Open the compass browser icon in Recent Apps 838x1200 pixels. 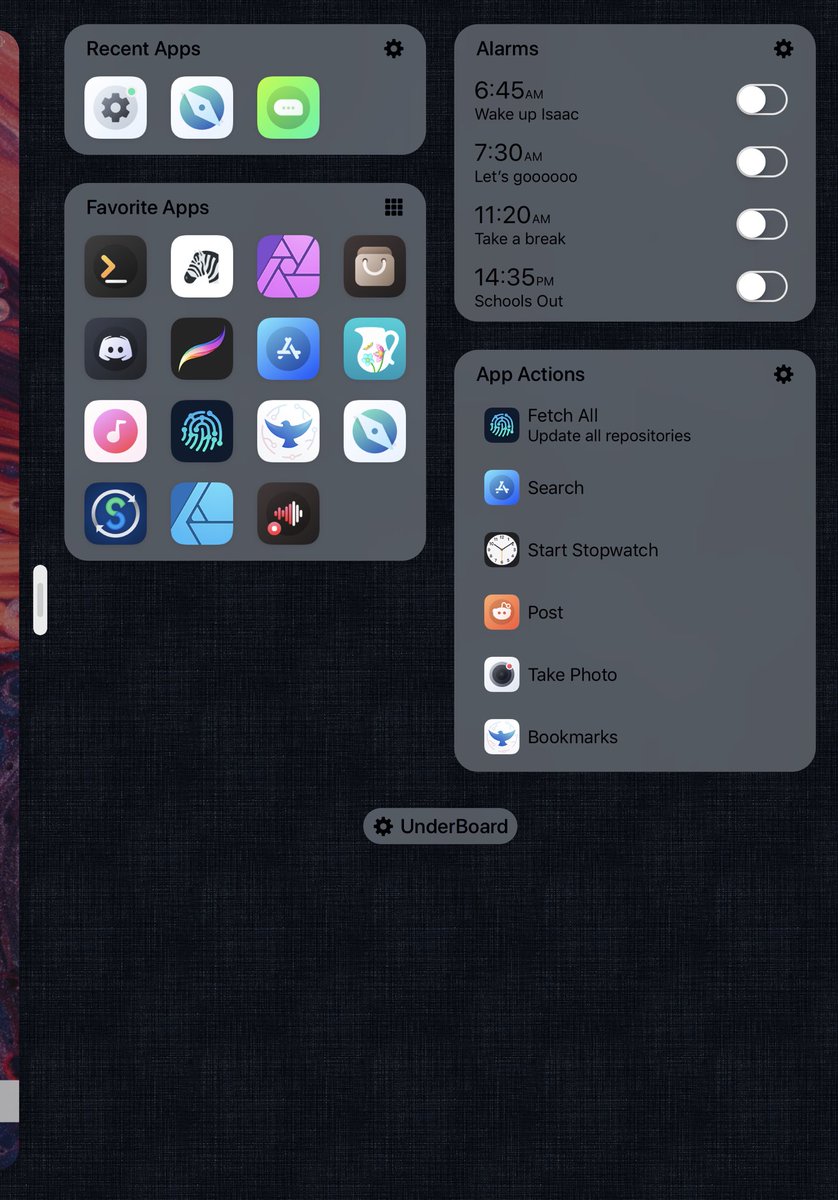202,108
